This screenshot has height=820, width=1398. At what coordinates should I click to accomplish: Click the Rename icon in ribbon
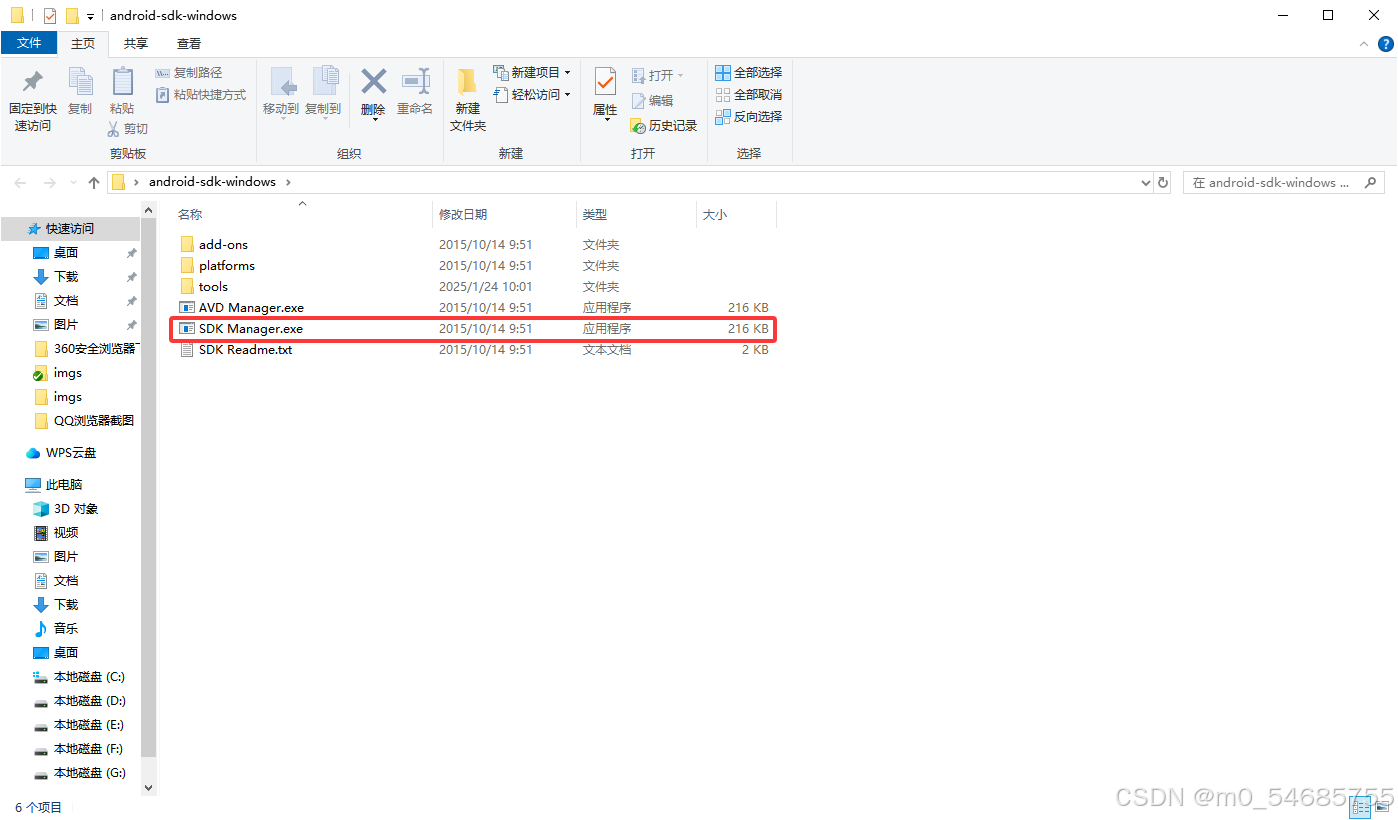pos(415,82)
